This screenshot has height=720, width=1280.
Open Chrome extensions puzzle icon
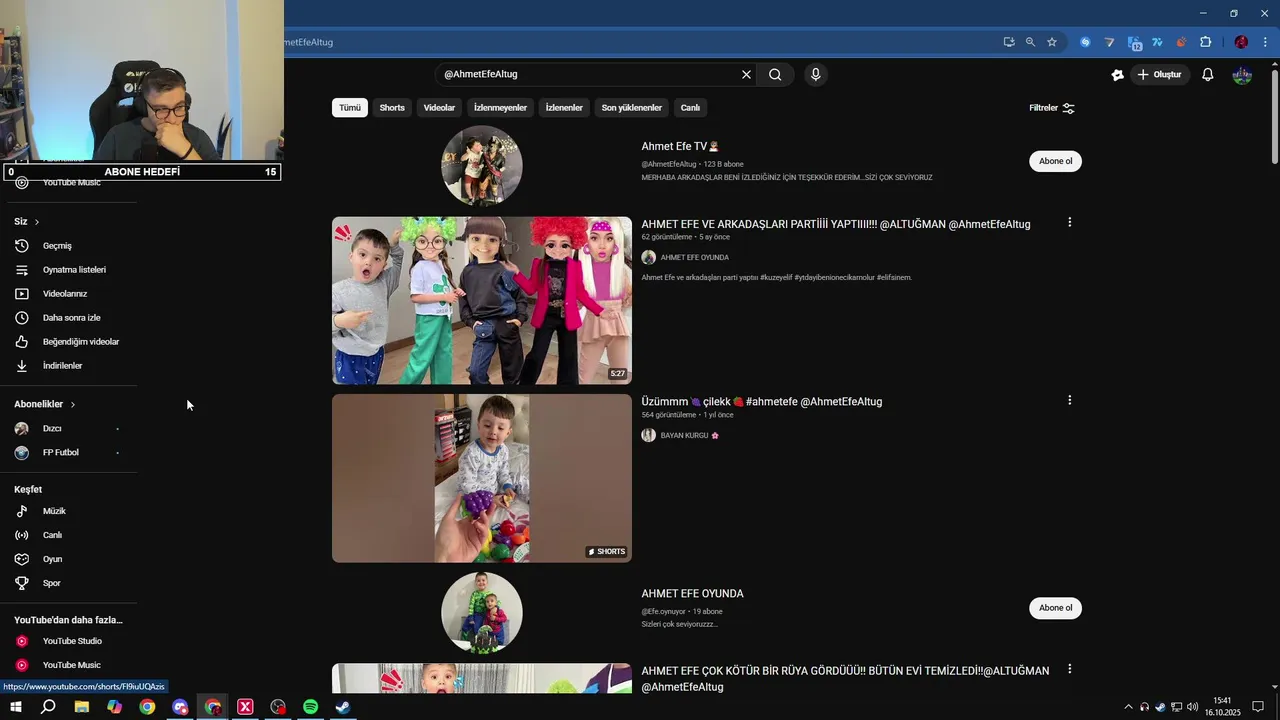click(x=1205, y=42)
